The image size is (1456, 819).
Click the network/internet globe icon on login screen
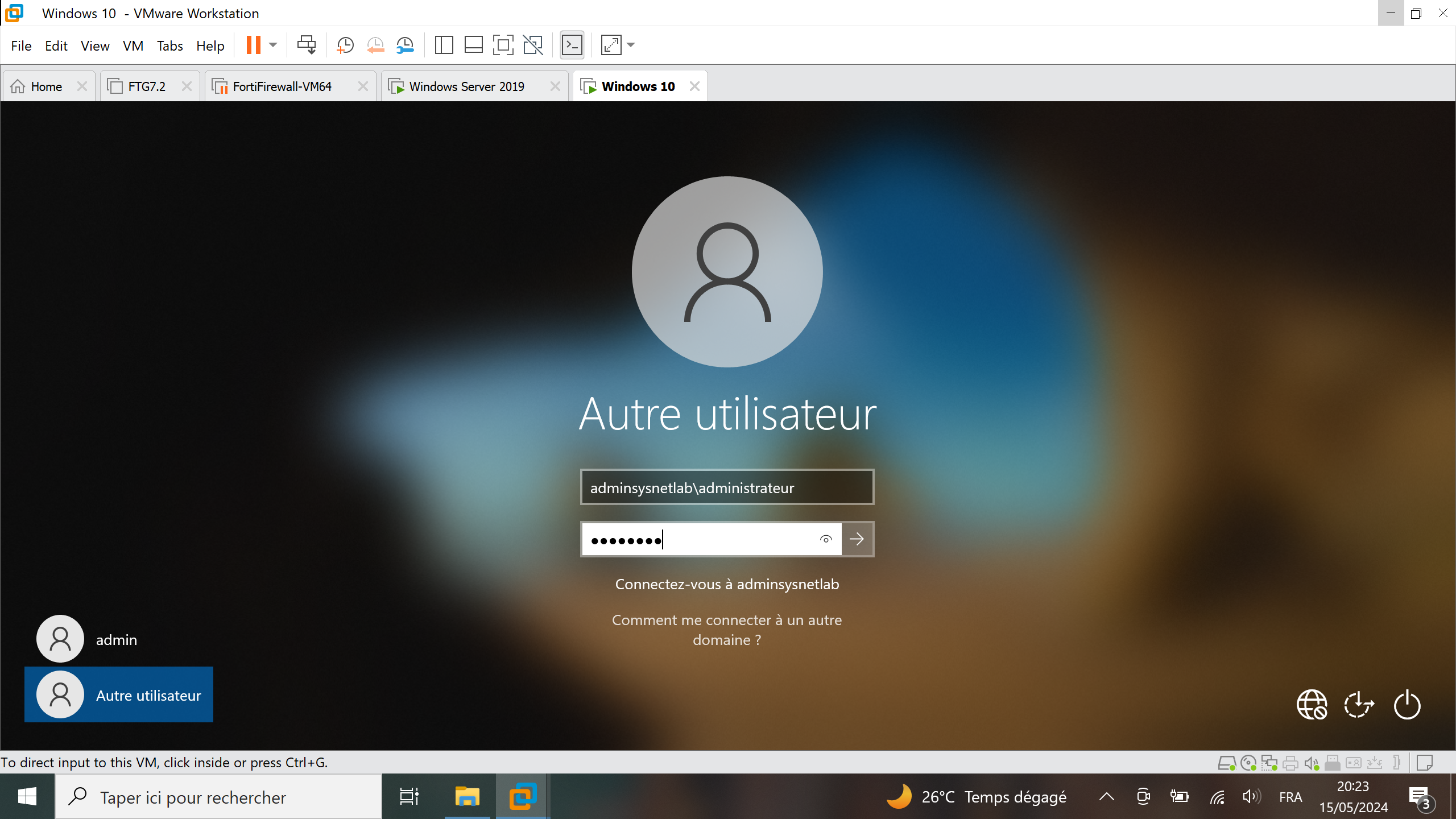point(1312,705)
